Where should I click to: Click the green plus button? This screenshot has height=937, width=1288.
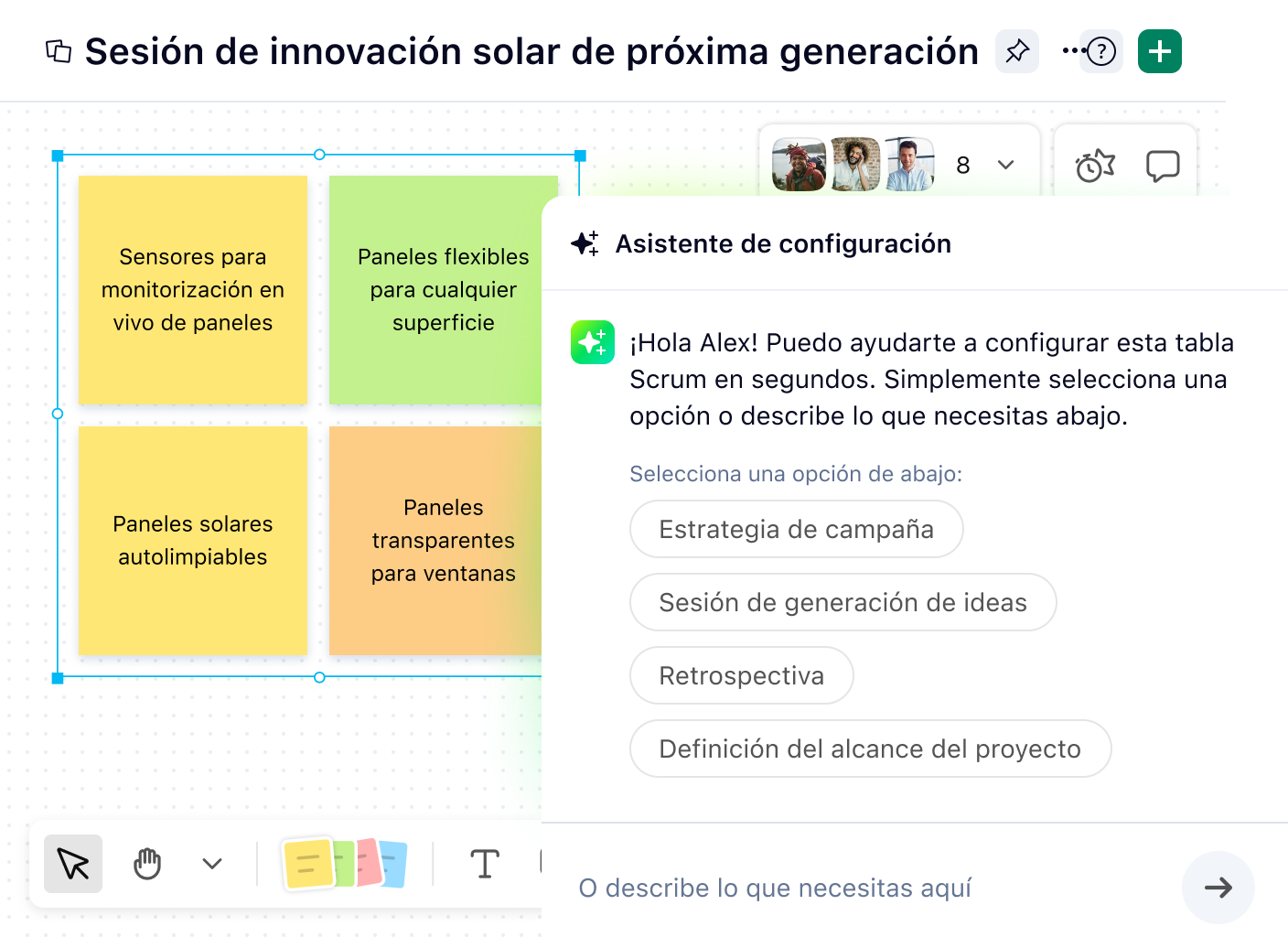(x=1159, y=51)
